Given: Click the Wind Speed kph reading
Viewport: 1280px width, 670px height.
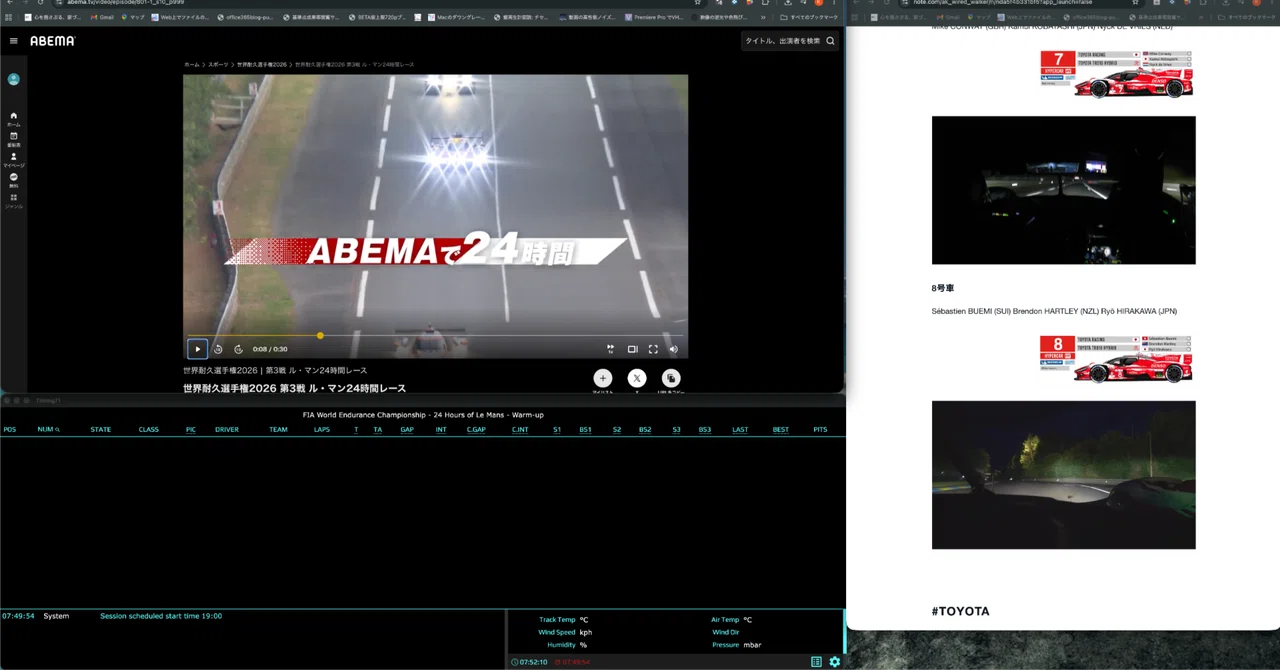Looking at the screenshot, I should pyautogui.click(x=586, y=632).
